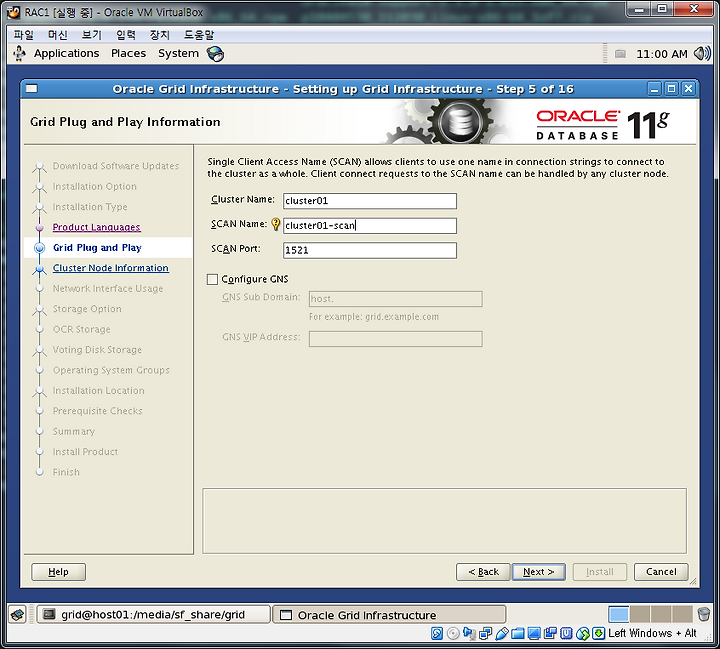
Task: Click into the SCAN Port field
Action: (370, 250)
